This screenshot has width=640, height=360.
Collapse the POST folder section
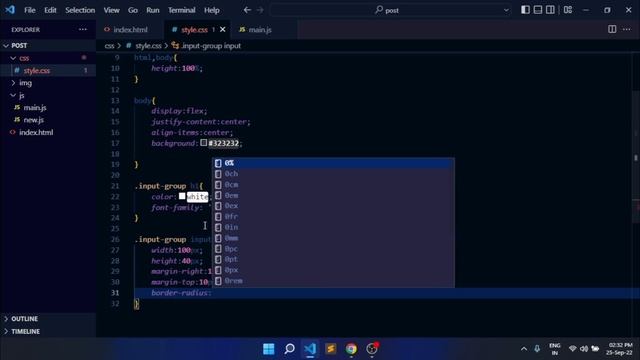tap(48, 45)
